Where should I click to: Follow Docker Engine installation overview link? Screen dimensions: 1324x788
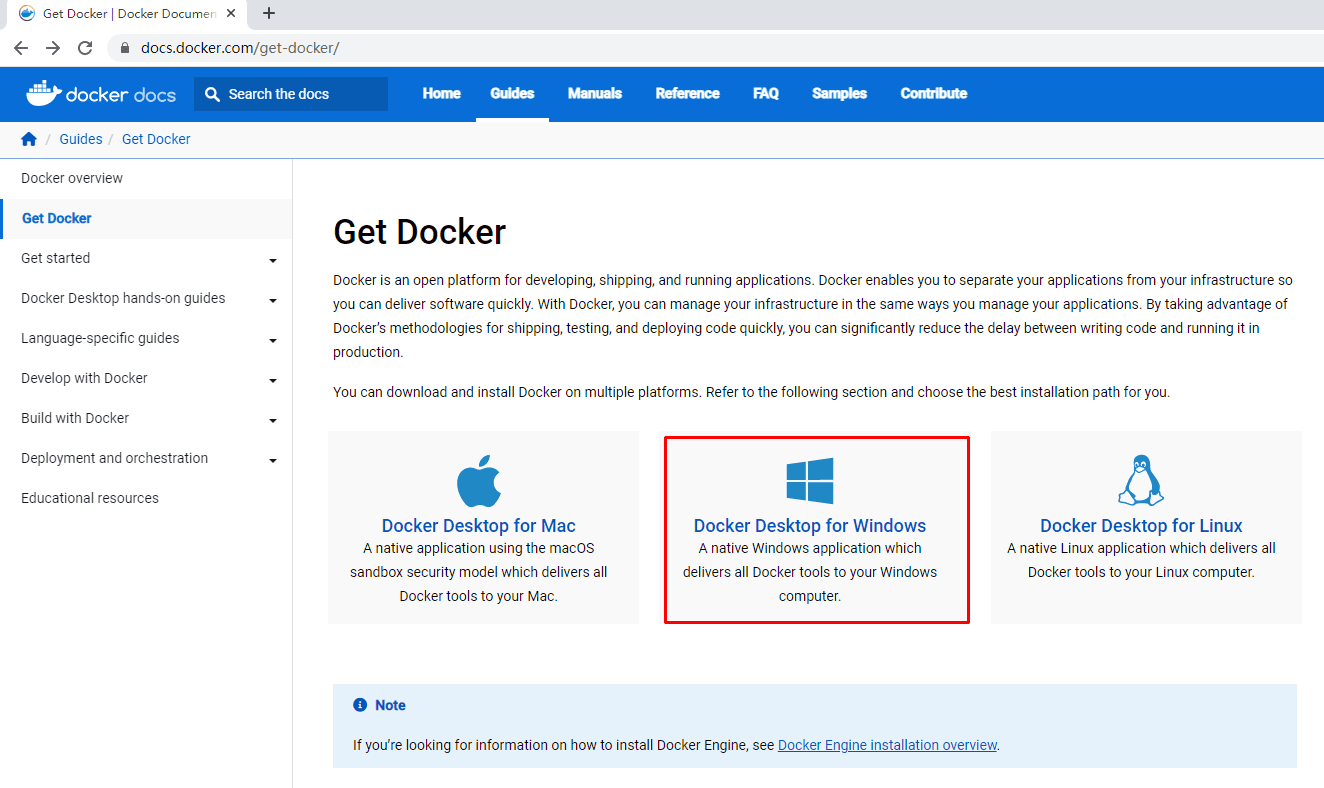[887, 745]
